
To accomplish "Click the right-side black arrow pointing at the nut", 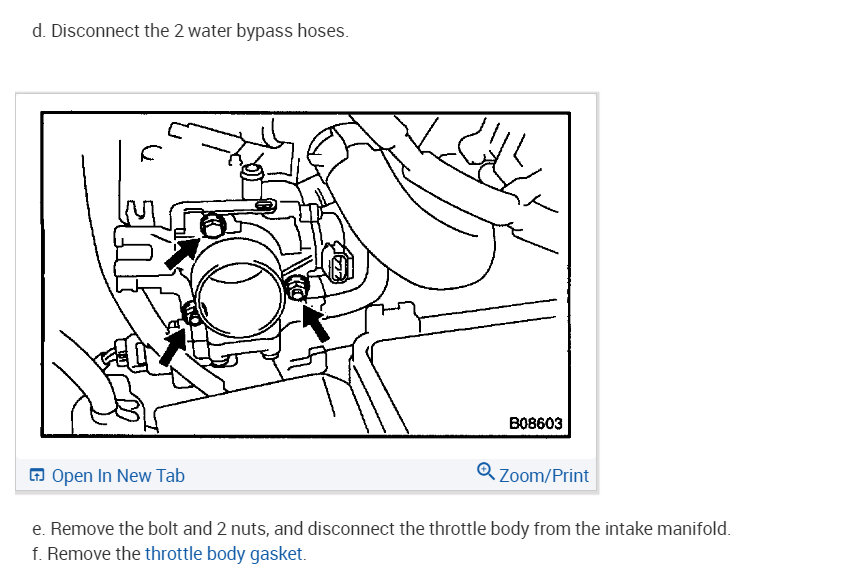I will tap(315, 323).
